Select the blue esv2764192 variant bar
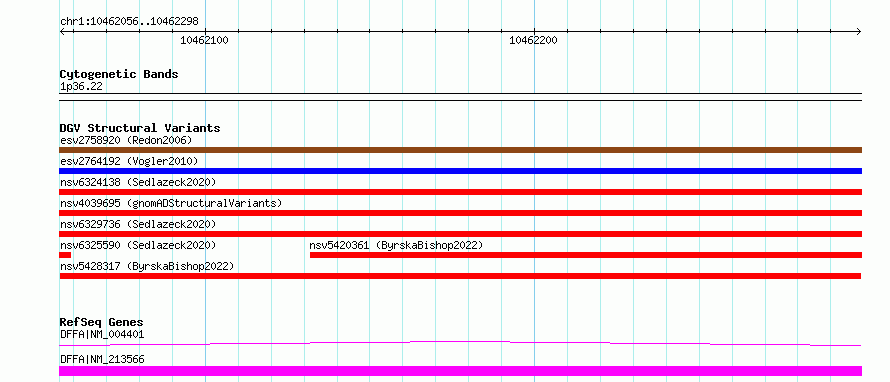Screen dimensions: 890x382 [460, 171]
